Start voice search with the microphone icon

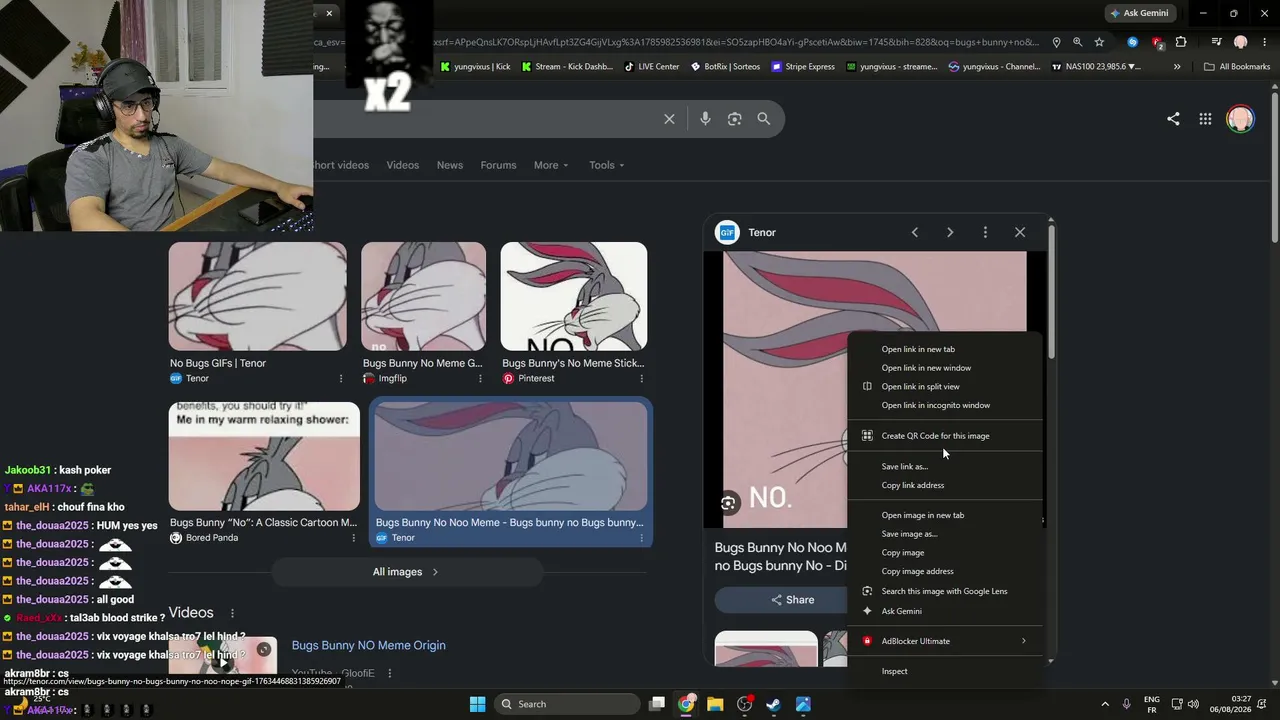705,119
